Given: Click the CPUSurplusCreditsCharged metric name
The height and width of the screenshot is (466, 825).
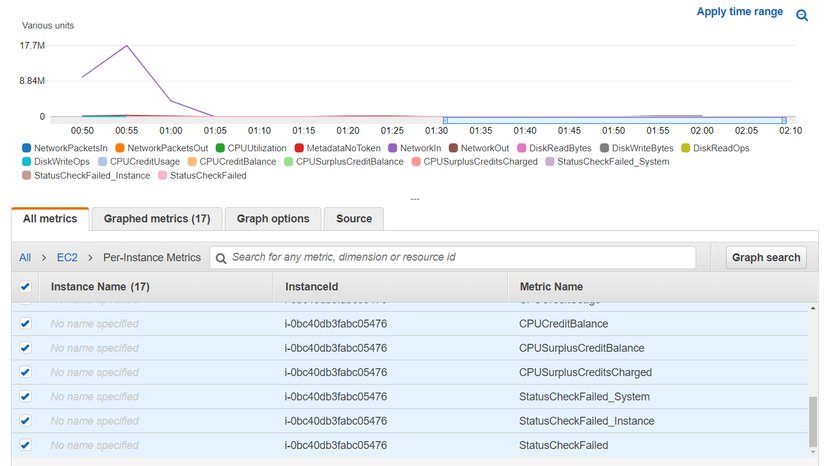Looking at the screenshot, I should 585,372.
